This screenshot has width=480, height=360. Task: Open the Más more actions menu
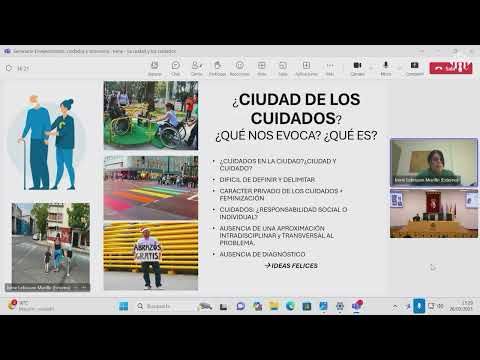[x=330, y=68]
